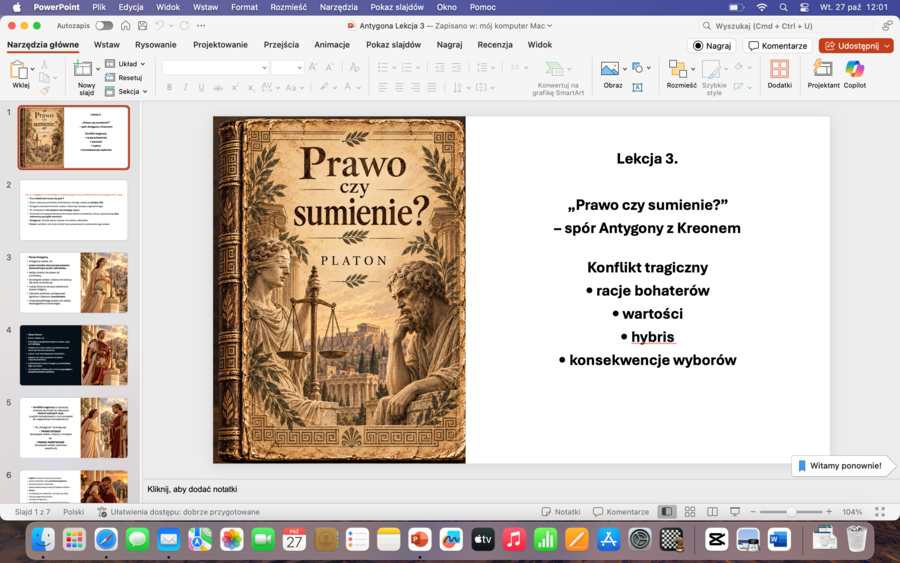The width and height of the screenshot is (900, 563).
Task: Add a slide with Nowy slajd
Action: coord(83,76)
